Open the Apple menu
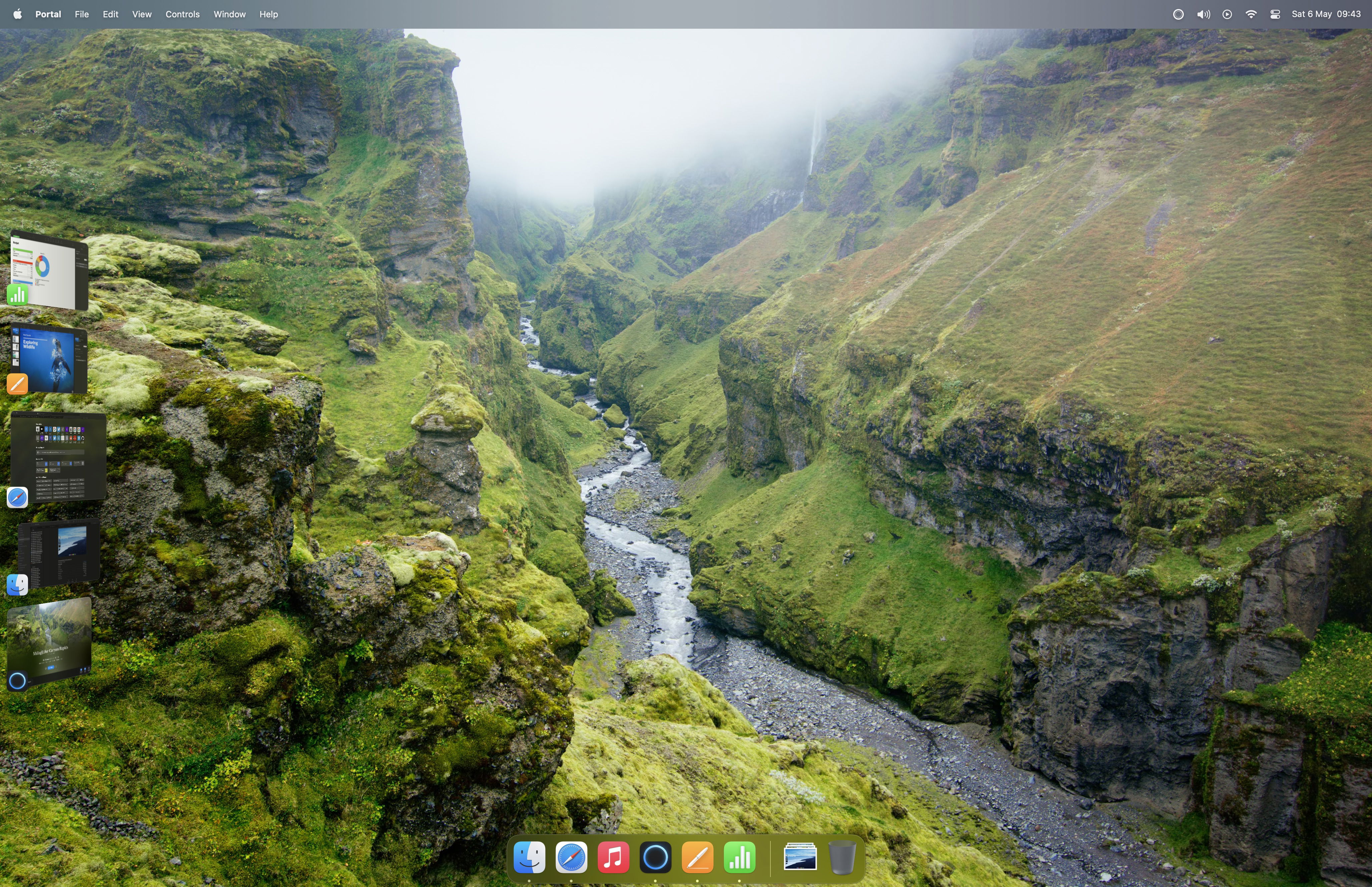 17,14
